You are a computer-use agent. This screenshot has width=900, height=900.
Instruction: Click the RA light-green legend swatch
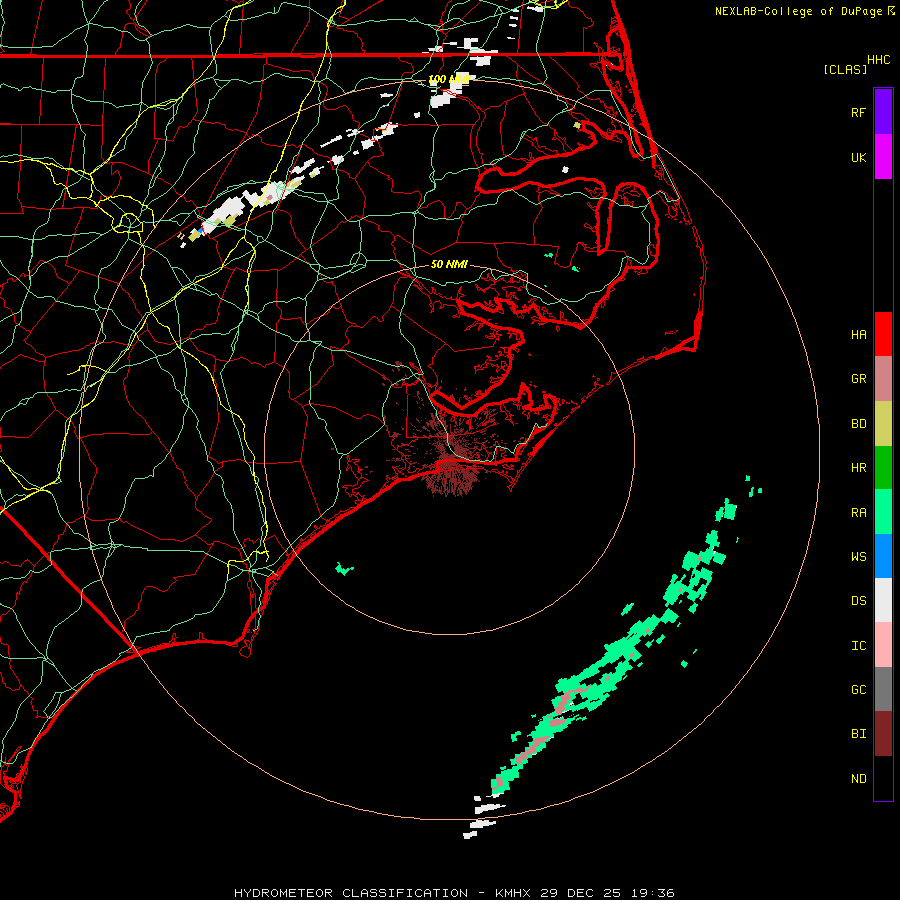point(883,512)
